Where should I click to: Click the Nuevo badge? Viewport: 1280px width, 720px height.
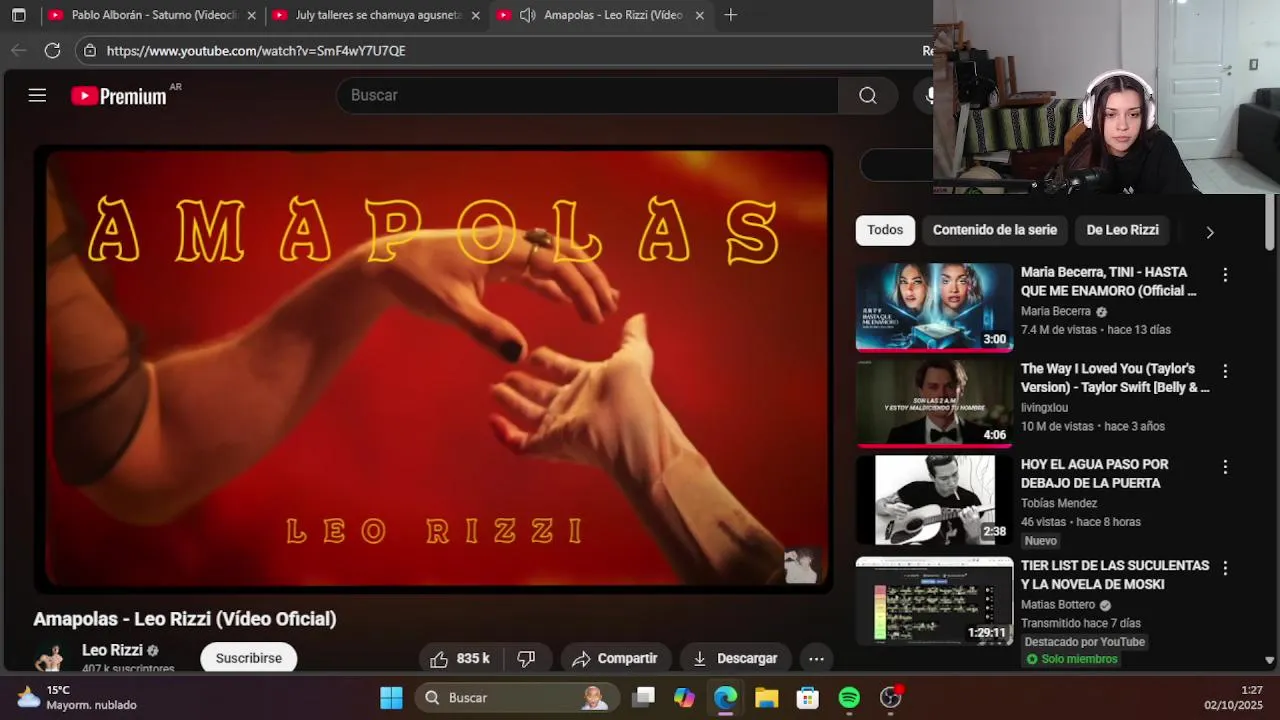click(1040, 541)
